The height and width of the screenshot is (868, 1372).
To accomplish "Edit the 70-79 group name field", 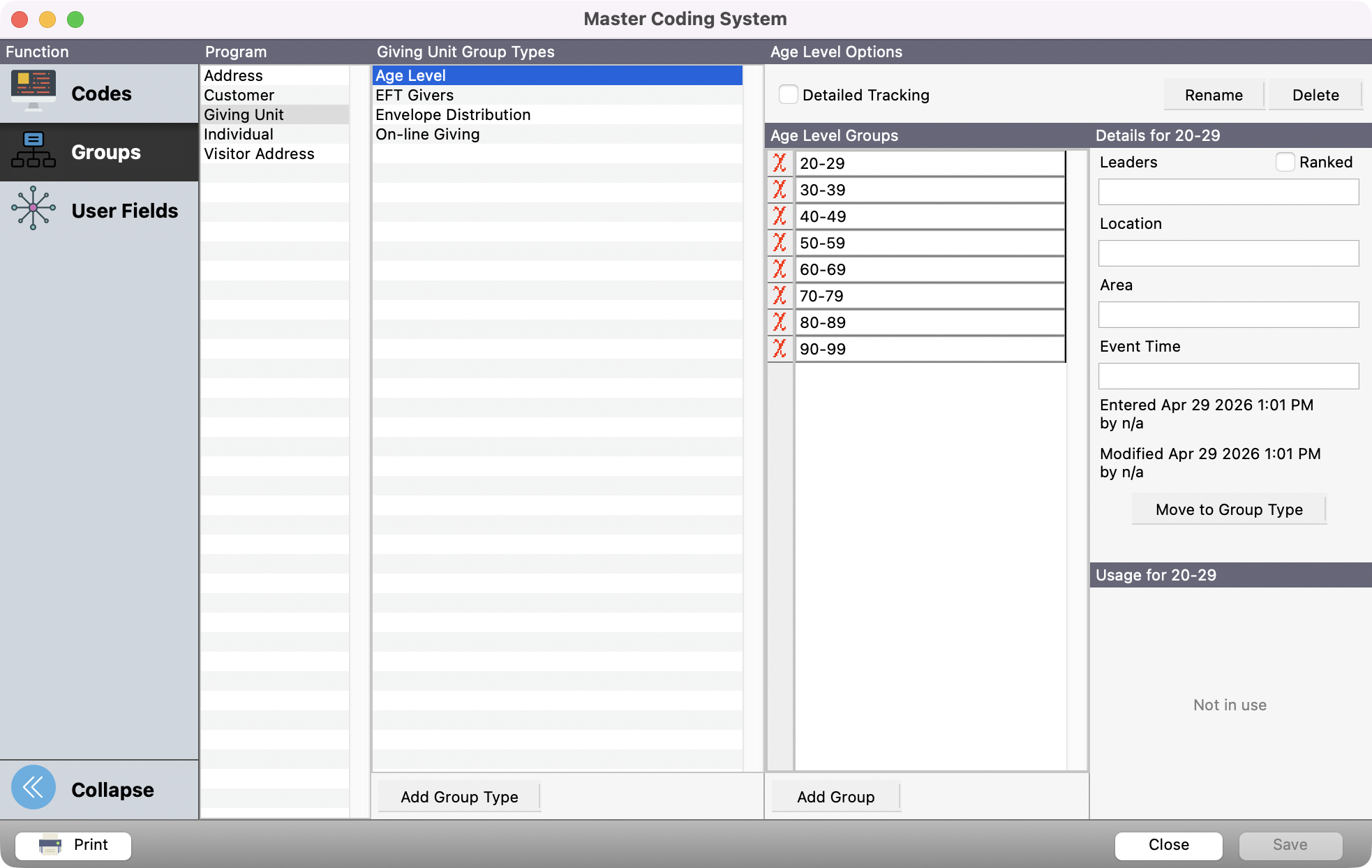I will 930,296.
